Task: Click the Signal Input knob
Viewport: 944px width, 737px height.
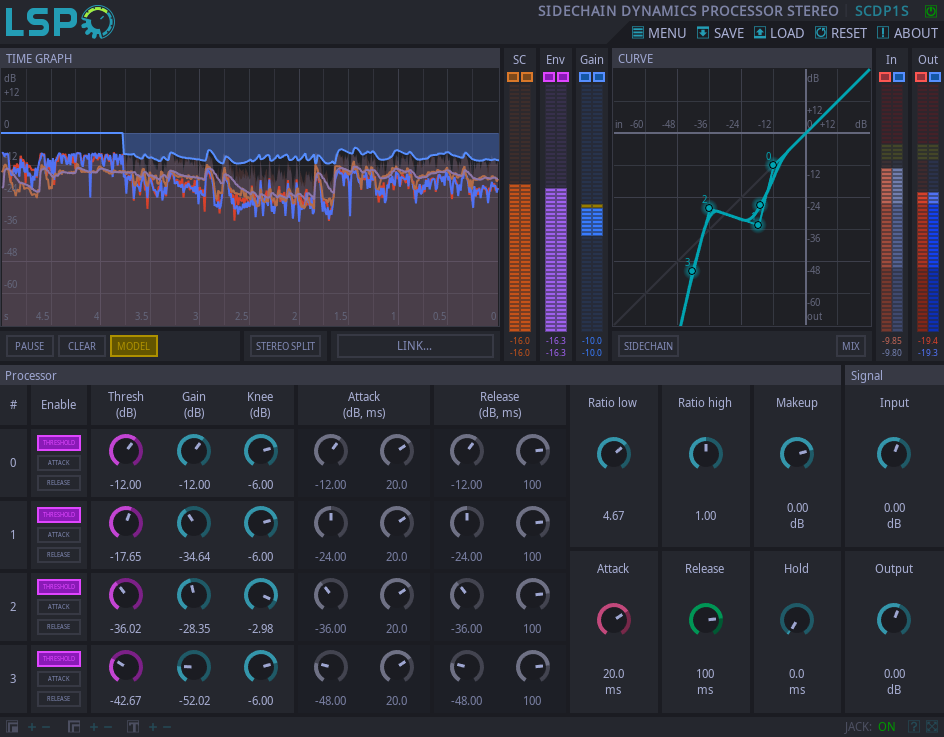Action: point(894,454)
